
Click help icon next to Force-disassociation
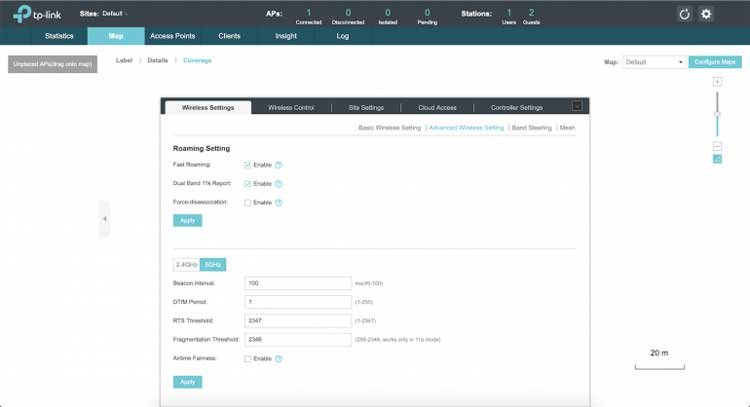click(279, 202)
